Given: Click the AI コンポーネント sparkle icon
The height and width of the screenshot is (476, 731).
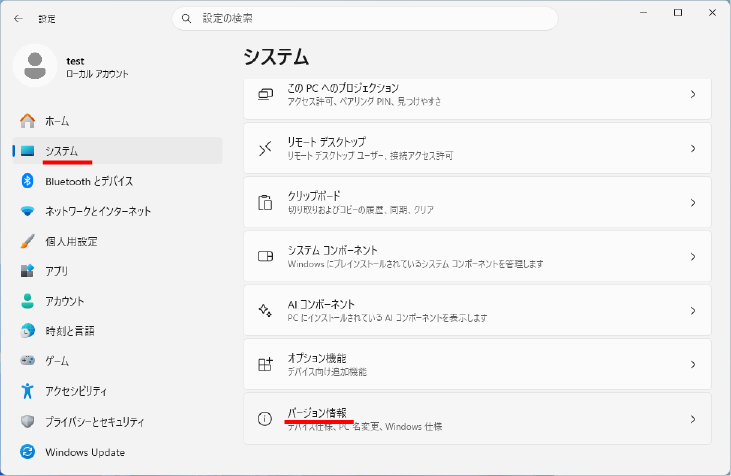Looking at the screenshot, I should pyautogui.click(x=265, y=310).
